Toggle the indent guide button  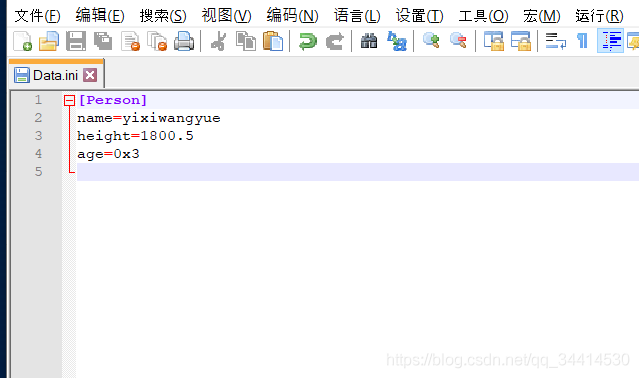click(610, 41)
